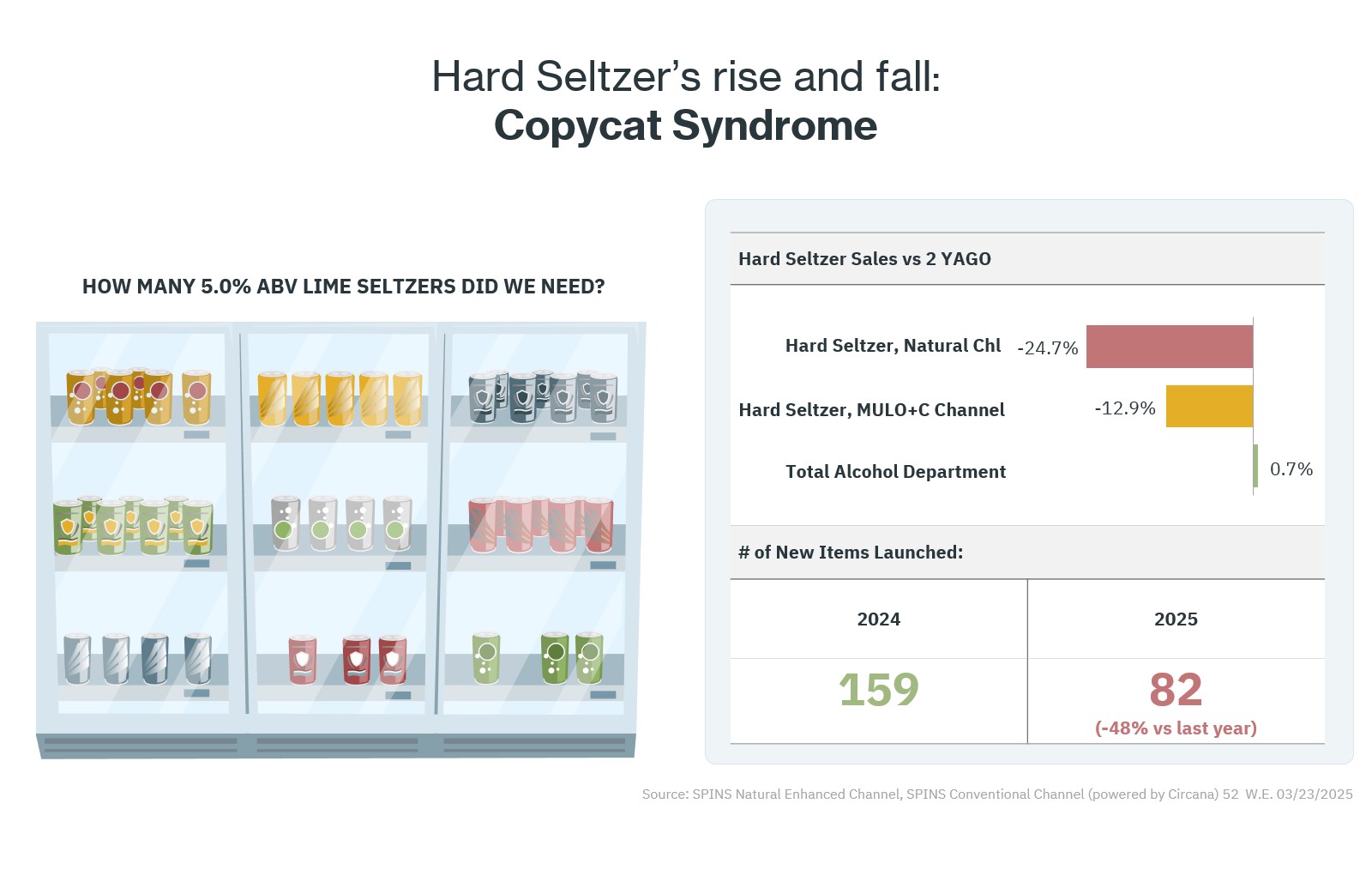1372x882 pixels.
Task: Click the yellow -12.9% MULO+C bar
Action: point(1210,407)
